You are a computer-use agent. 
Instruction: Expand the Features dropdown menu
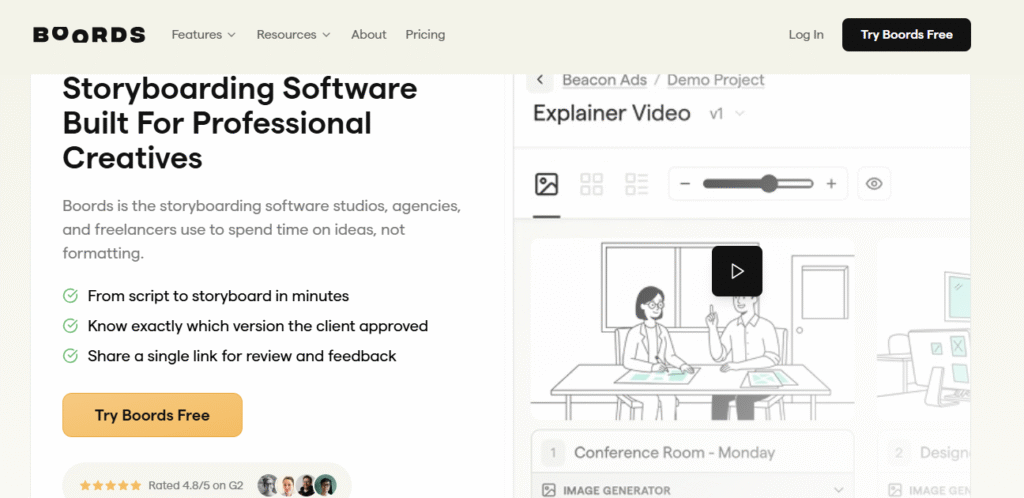(203, 35)
